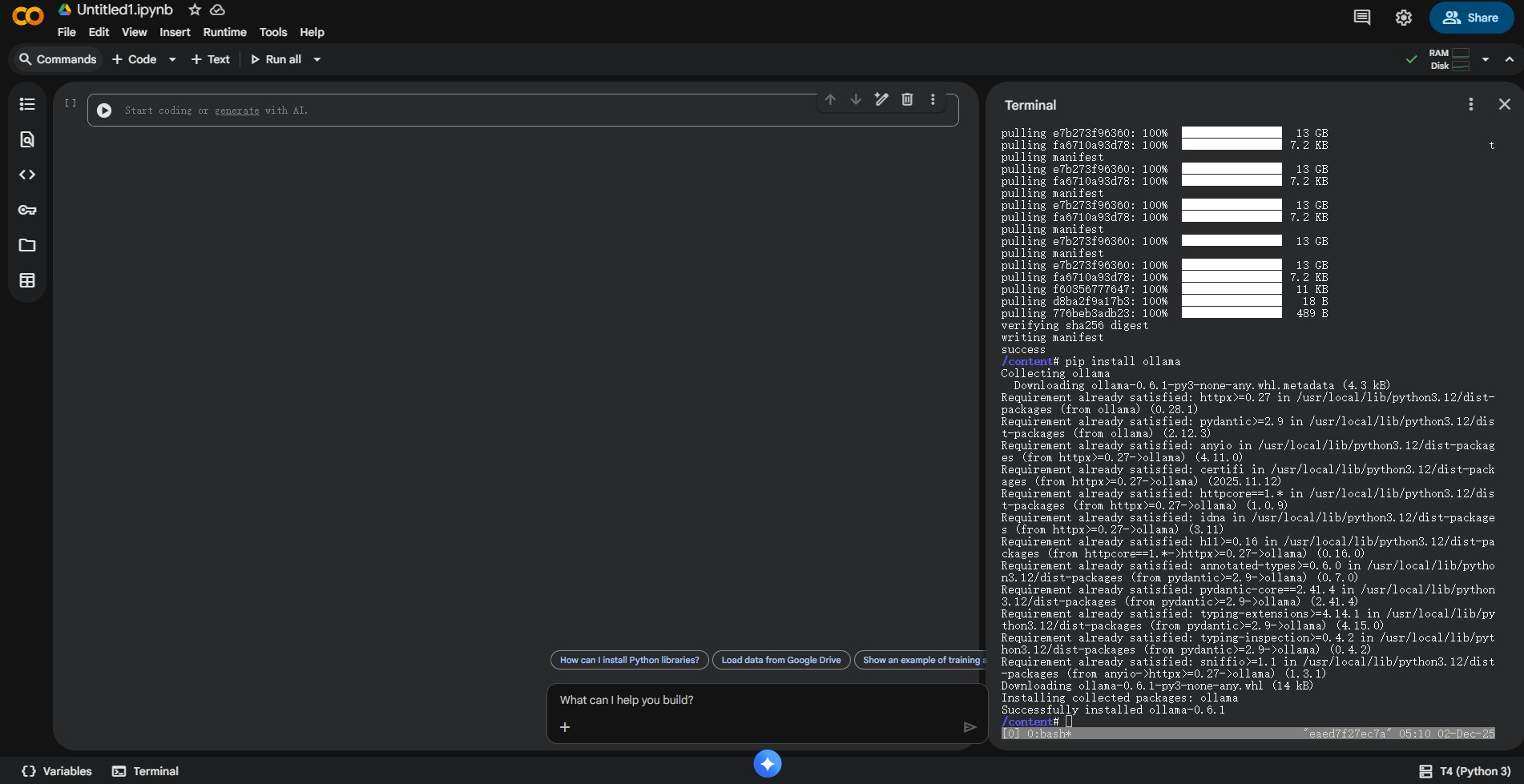This screenshot has height=784, width=1524.
Task: Click the generate with AI link
Action: pyautogui.click(x=236, y=111)
